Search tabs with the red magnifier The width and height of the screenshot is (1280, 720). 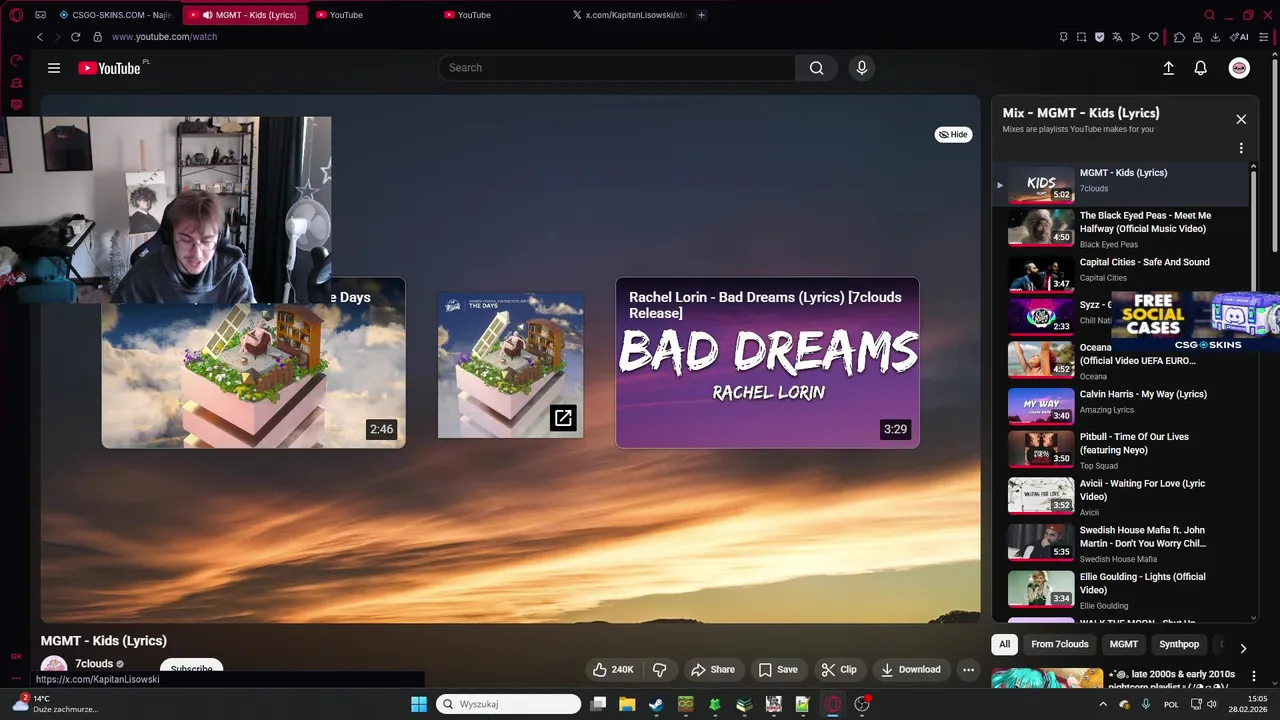1209,15
